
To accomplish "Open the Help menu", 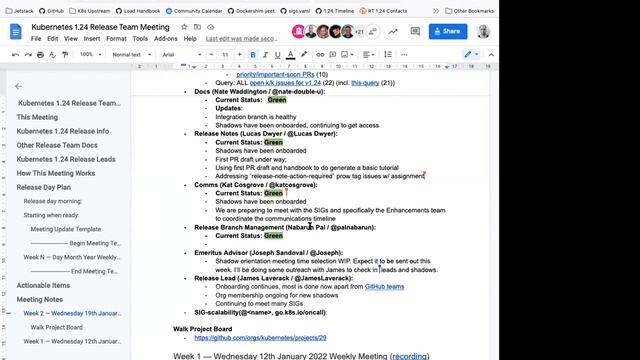I will pos(190,39).
